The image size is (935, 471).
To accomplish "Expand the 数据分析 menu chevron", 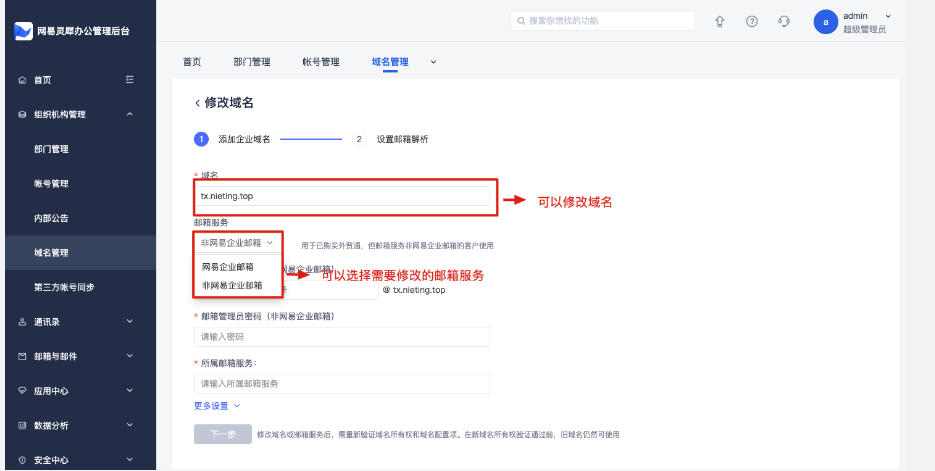I will [130, 426].
